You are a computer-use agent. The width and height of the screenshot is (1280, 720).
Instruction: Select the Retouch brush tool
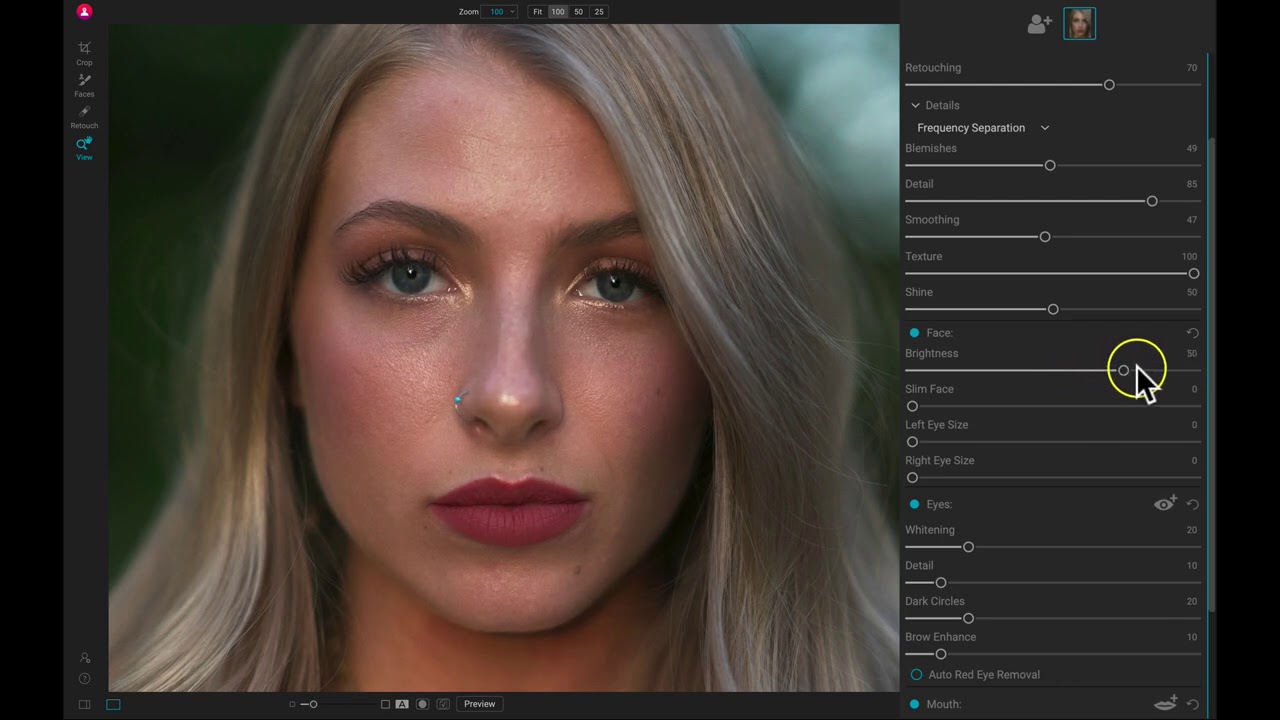coord(84,117)
